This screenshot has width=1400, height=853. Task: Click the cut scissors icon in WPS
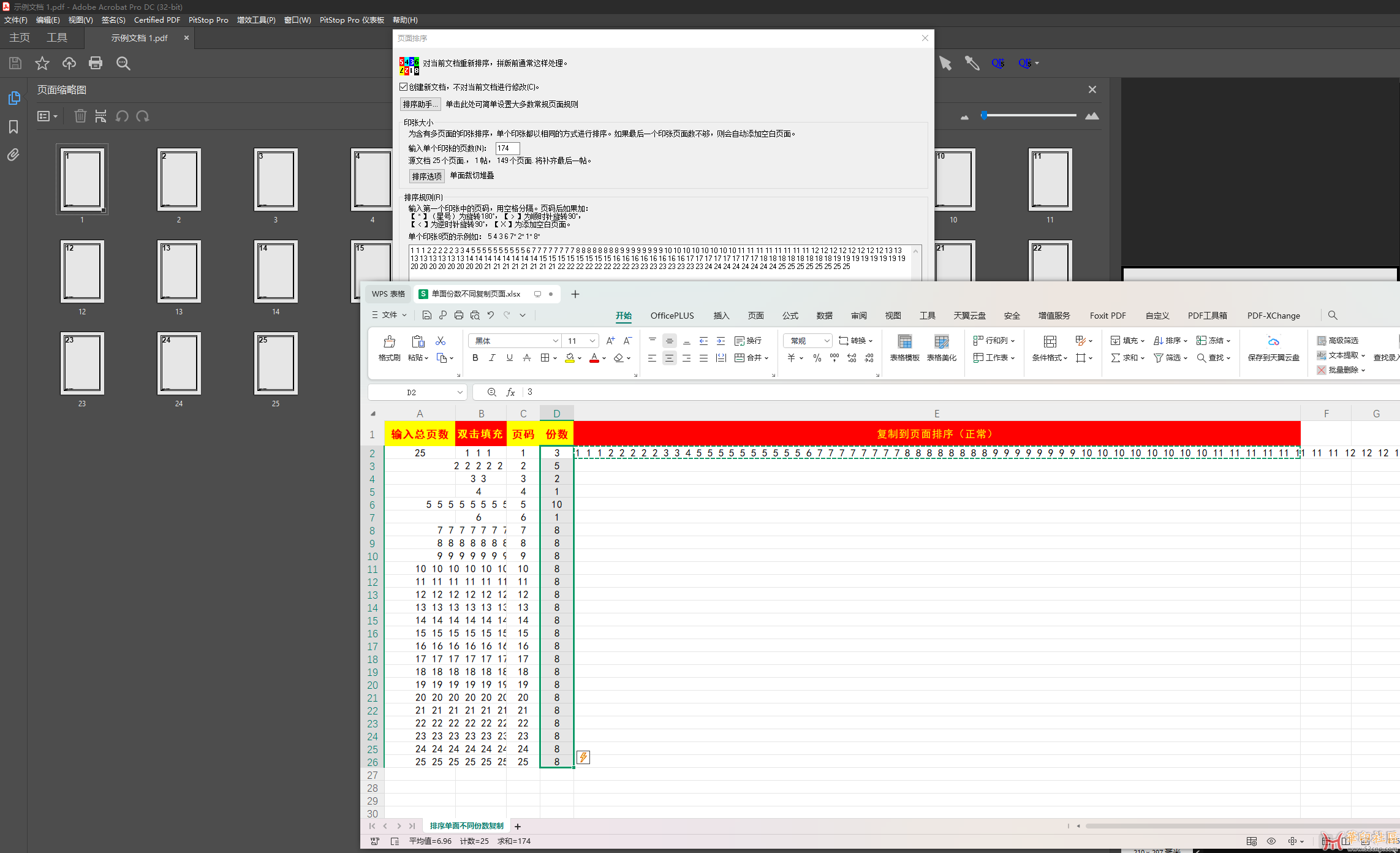point(441,341)
